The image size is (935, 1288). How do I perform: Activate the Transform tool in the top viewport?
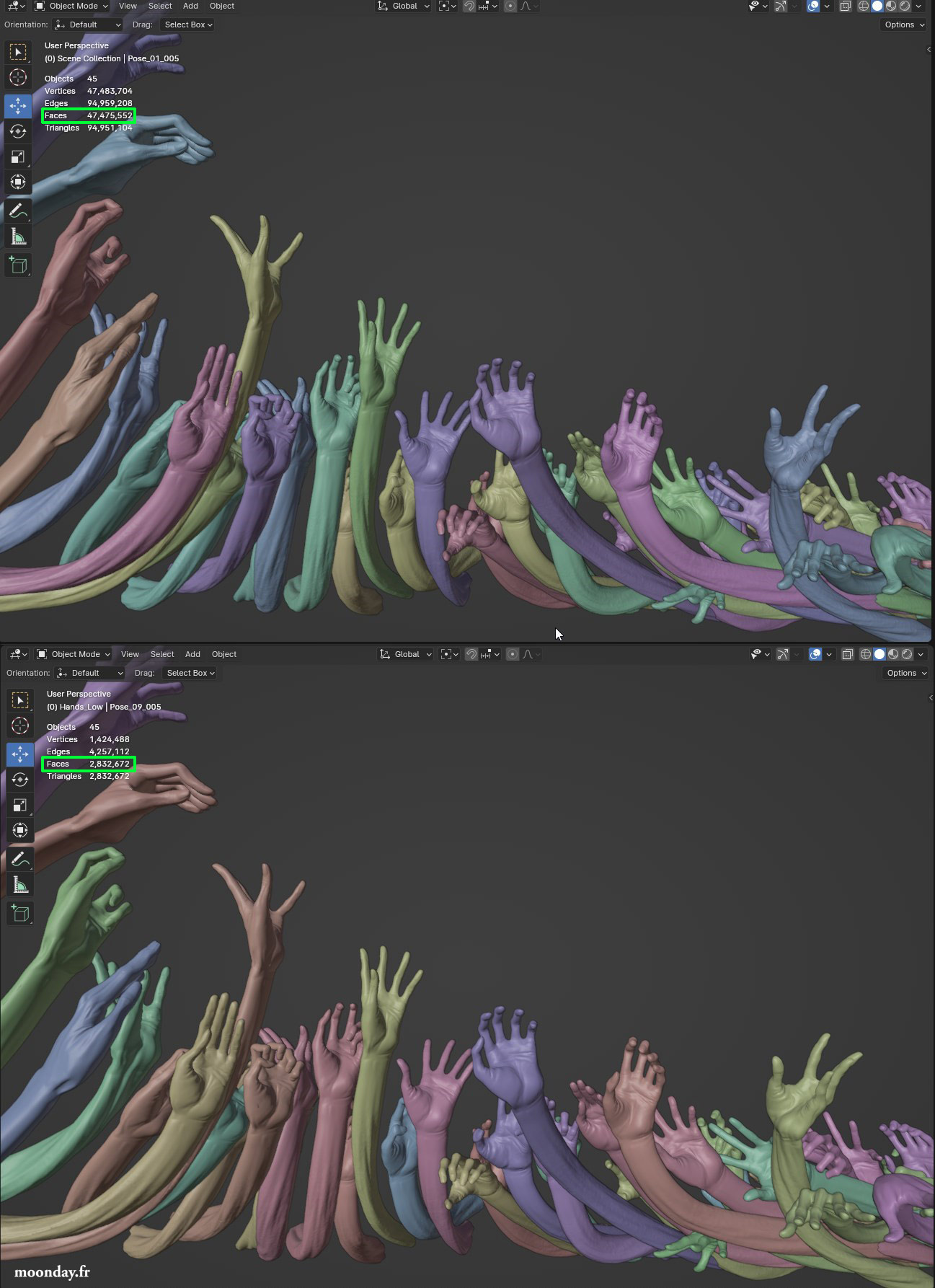[18, 182]
